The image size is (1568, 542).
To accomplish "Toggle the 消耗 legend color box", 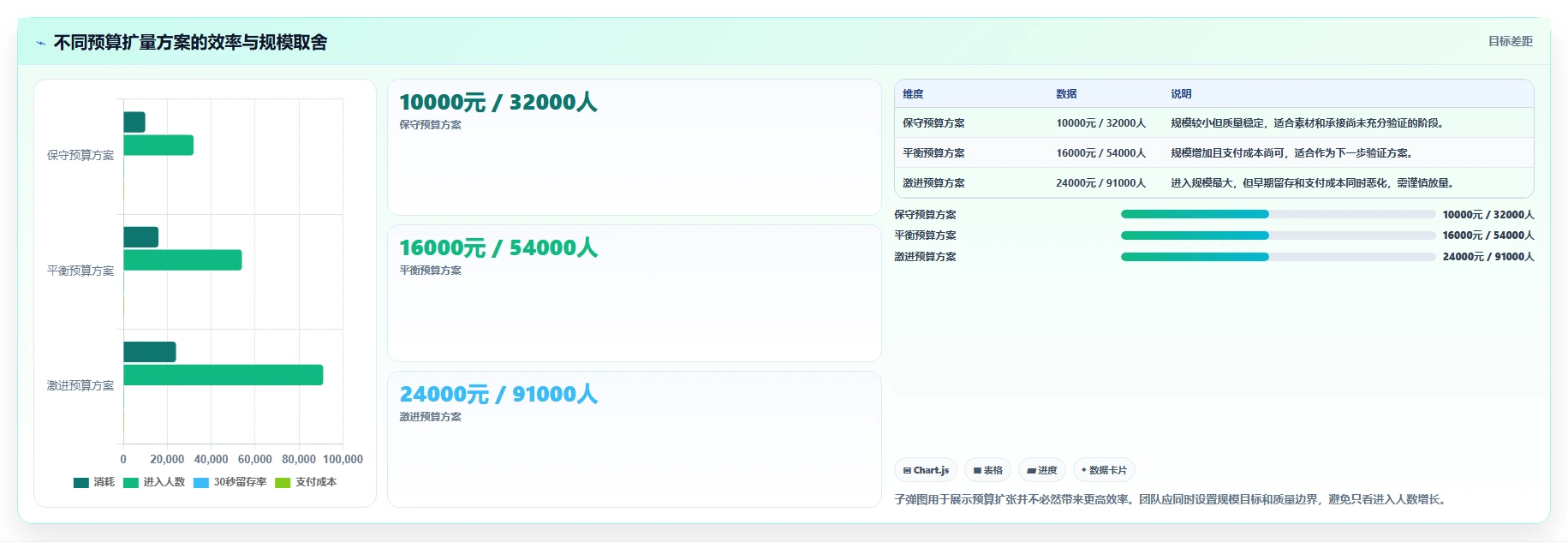I will pyautogui.click(x=81, y=483).
